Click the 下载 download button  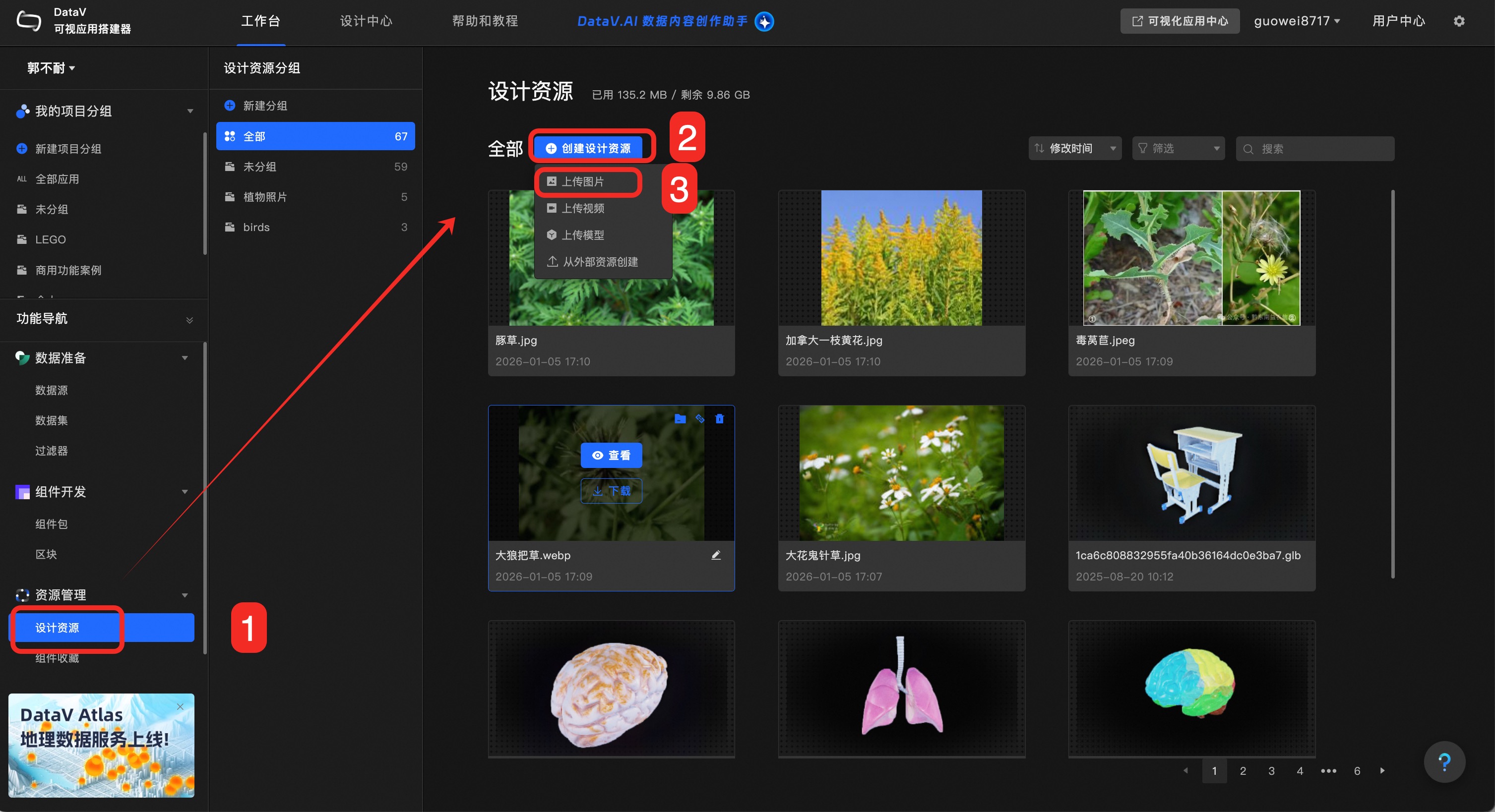click(611, 491)
